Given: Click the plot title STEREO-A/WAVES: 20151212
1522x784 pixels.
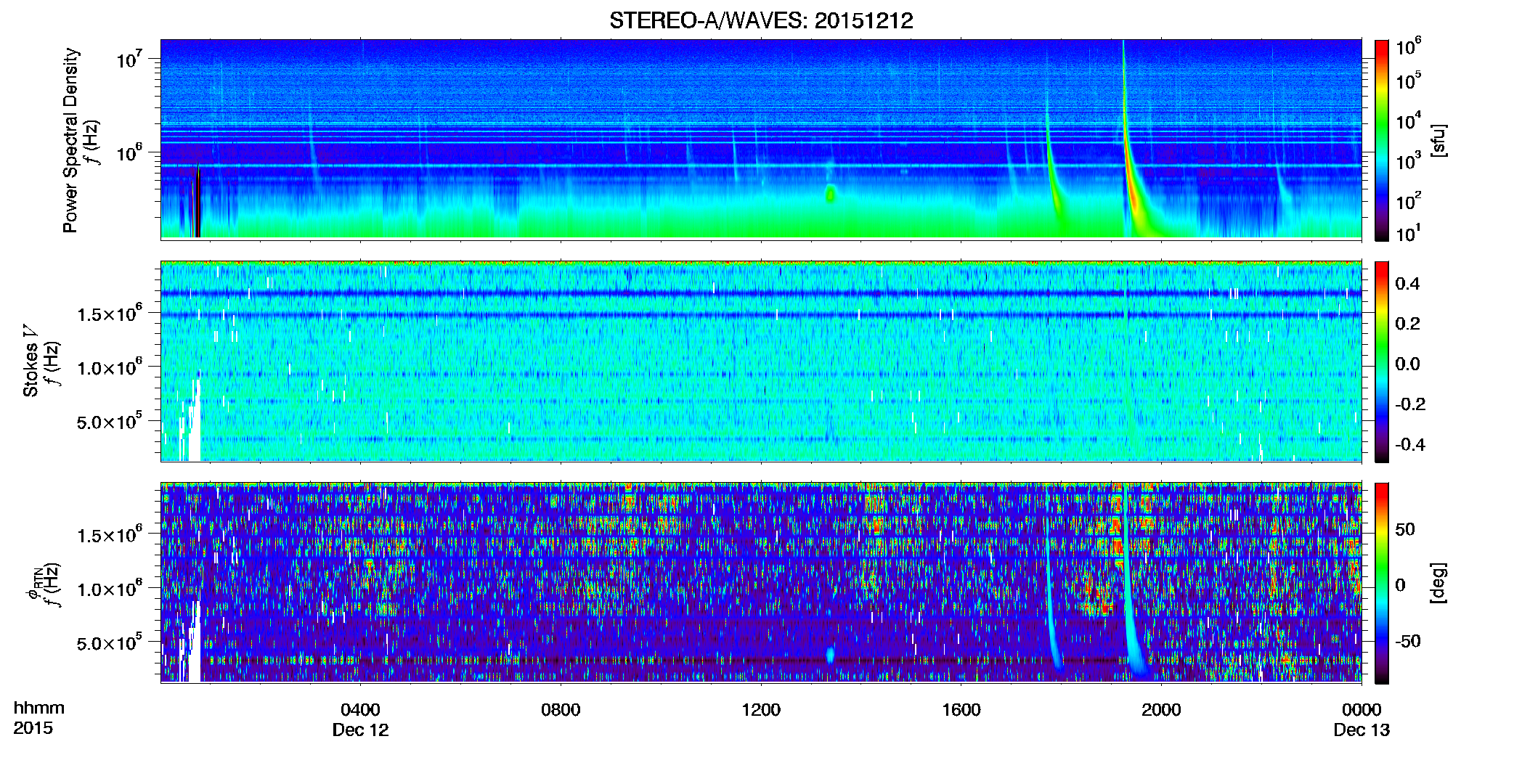Looking at the screenshot, I should pyautogui.click(x=761, y=20).
